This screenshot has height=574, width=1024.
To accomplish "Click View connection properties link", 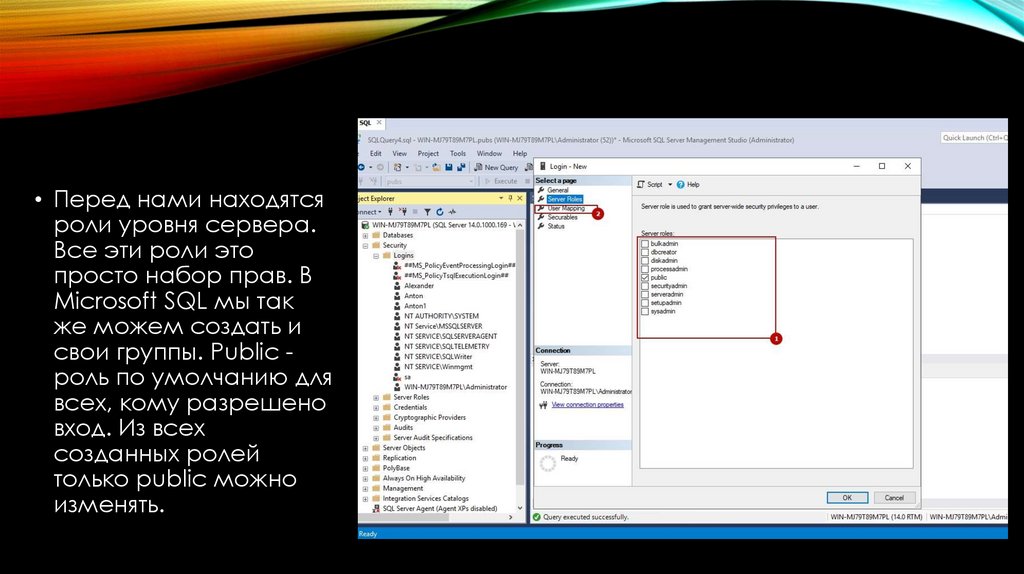I will tap(587, 405).
